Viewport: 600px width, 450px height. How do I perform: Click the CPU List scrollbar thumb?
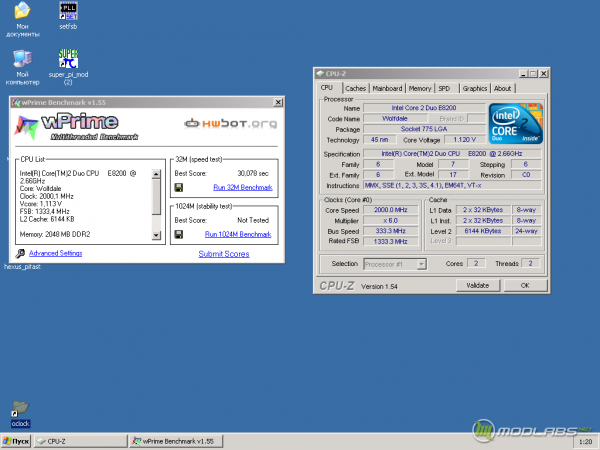(x=156, y=197)
